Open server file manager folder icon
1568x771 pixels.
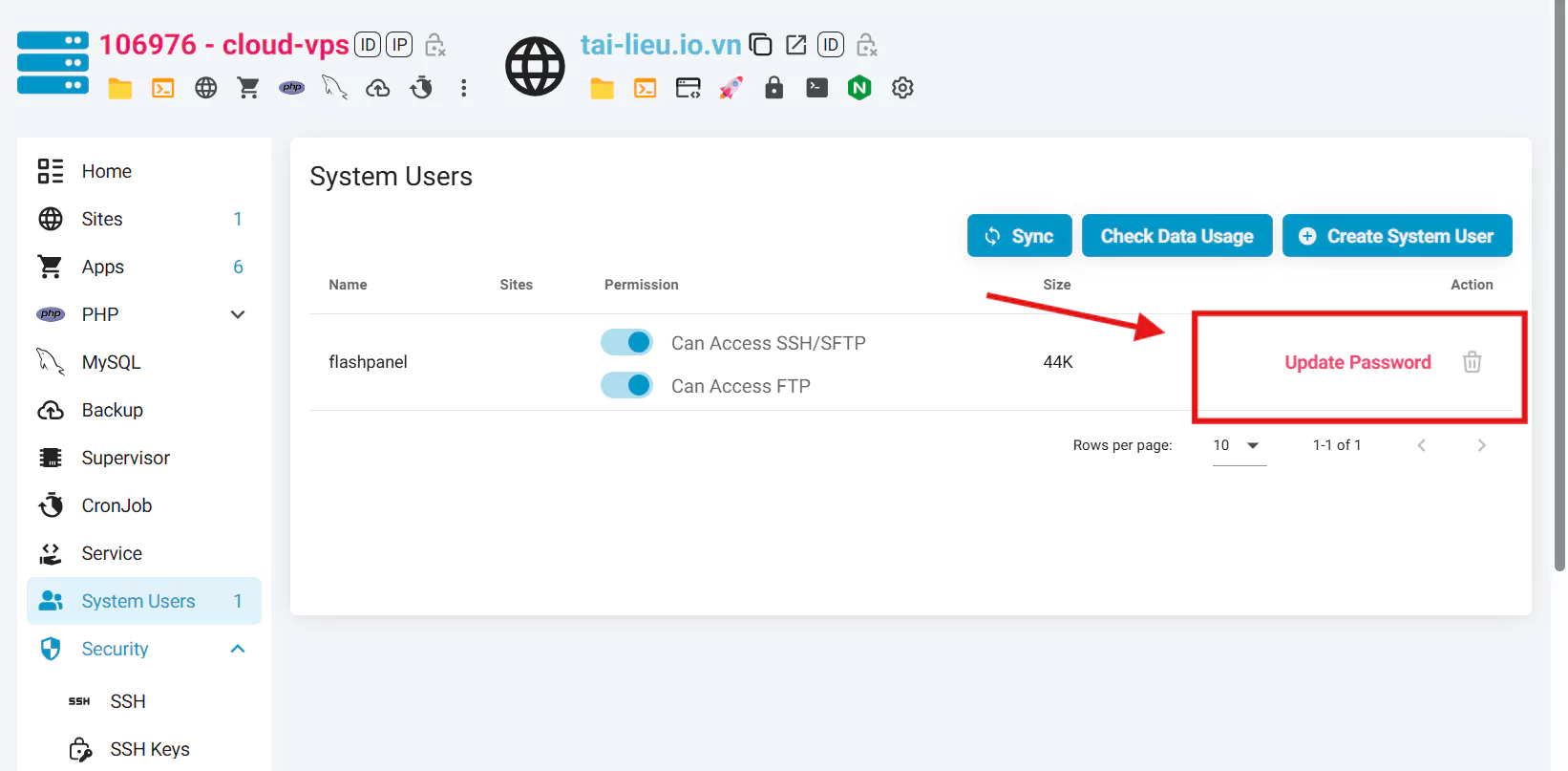(120, 89)
